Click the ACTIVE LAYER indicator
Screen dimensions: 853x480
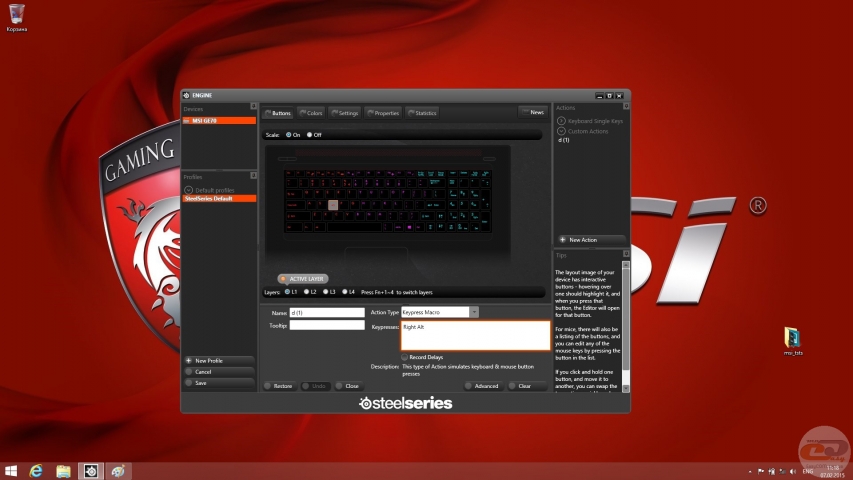303,279
